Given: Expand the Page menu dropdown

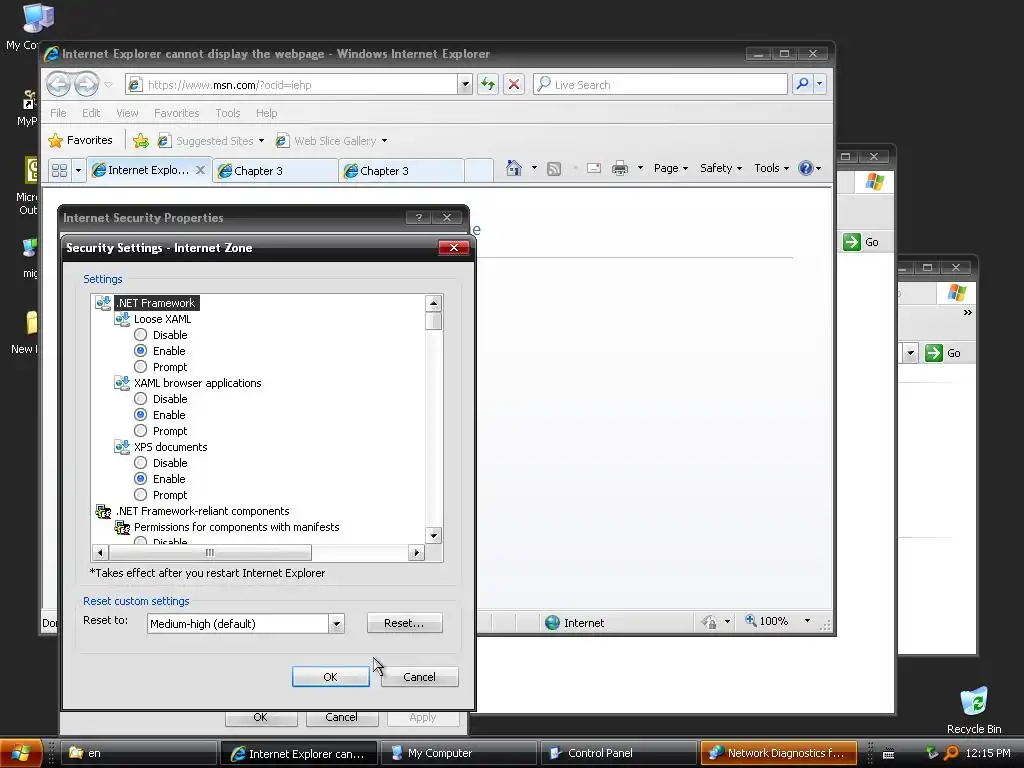Looking at the screenshot, I should pos(671,168).
